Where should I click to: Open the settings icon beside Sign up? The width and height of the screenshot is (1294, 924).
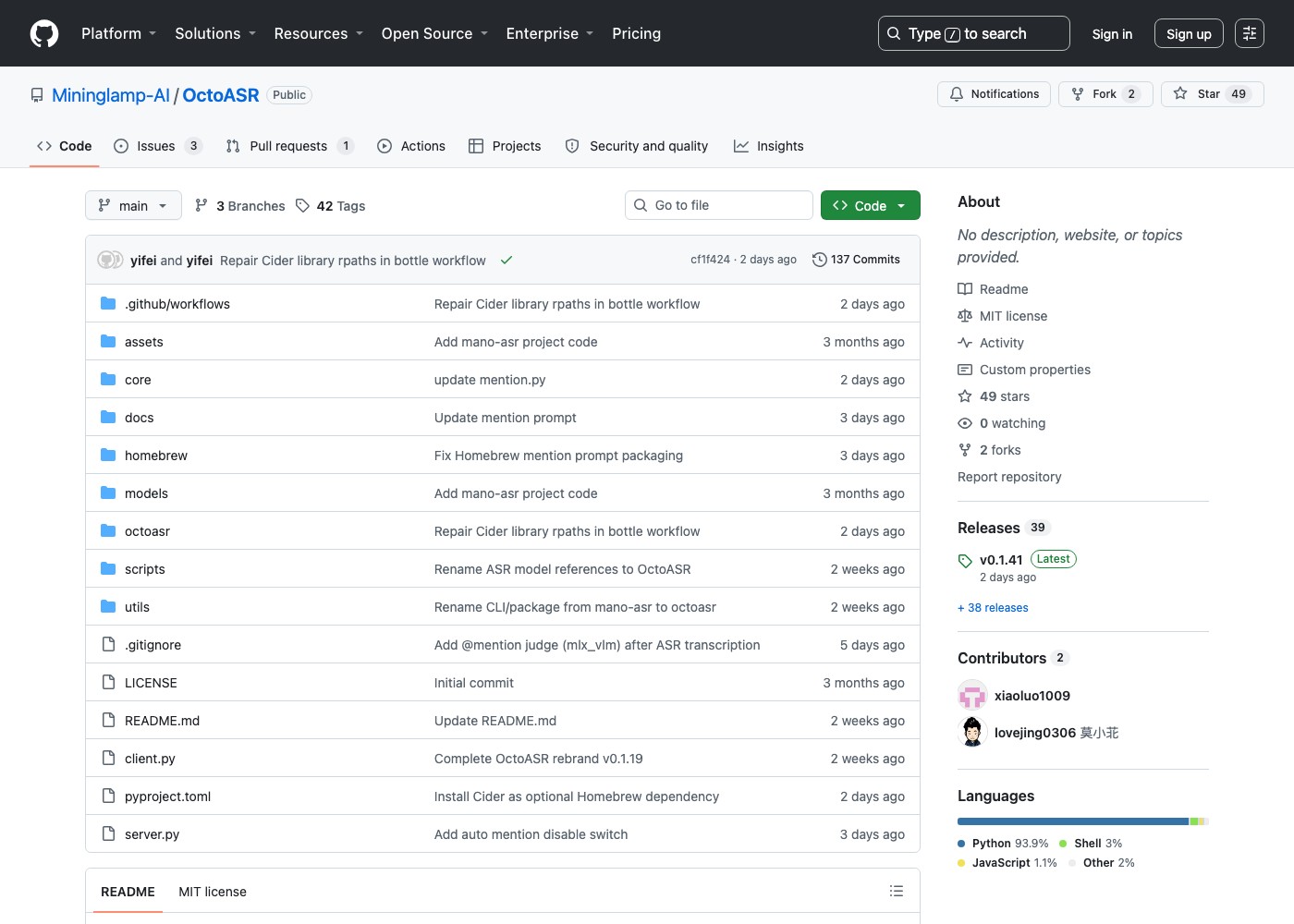[1250, 33]
